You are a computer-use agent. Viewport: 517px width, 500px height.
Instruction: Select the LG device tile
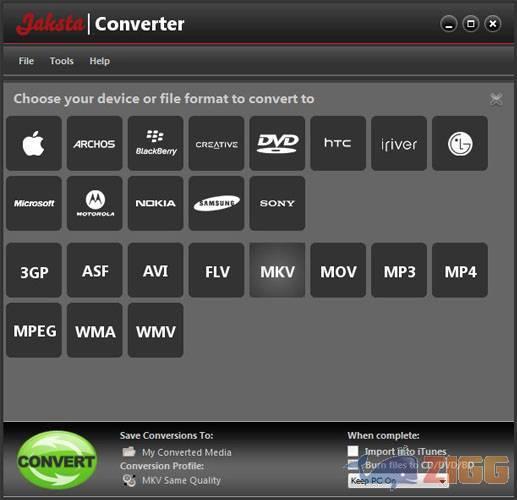(x=460, y=143)
